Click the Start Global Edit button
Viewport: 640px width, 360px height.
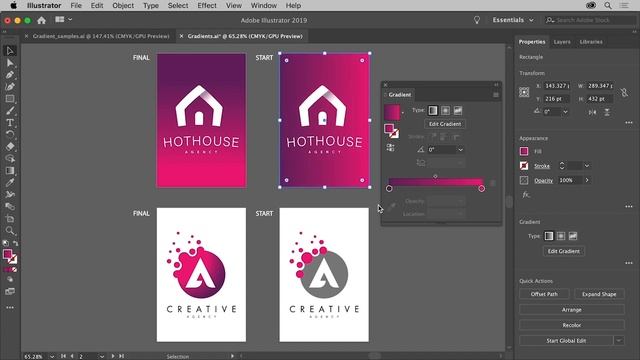click(566, 340)
